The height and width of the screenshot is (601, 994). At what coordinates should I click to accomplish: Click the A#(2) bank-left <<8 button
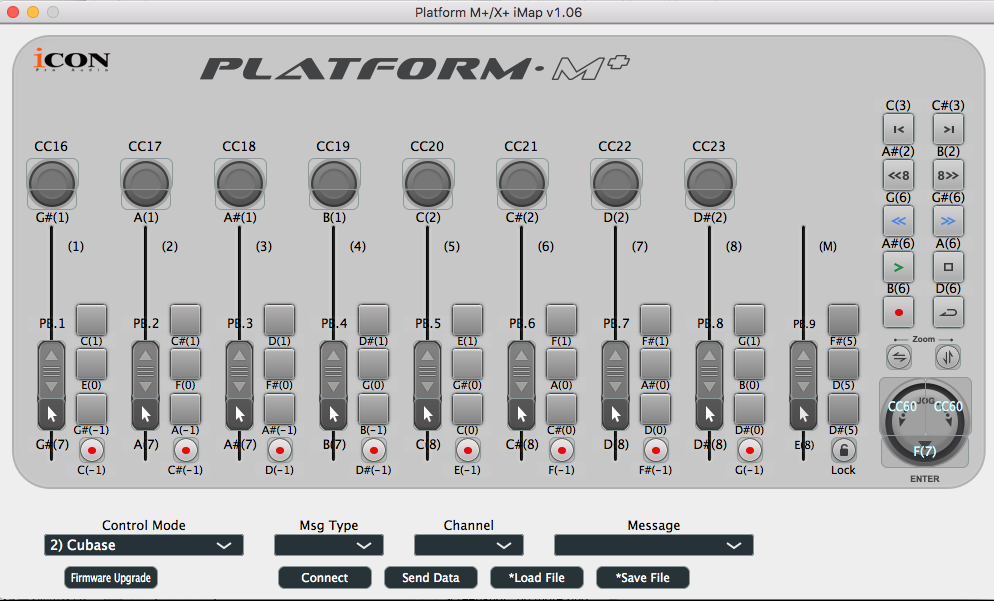point(898,175)
